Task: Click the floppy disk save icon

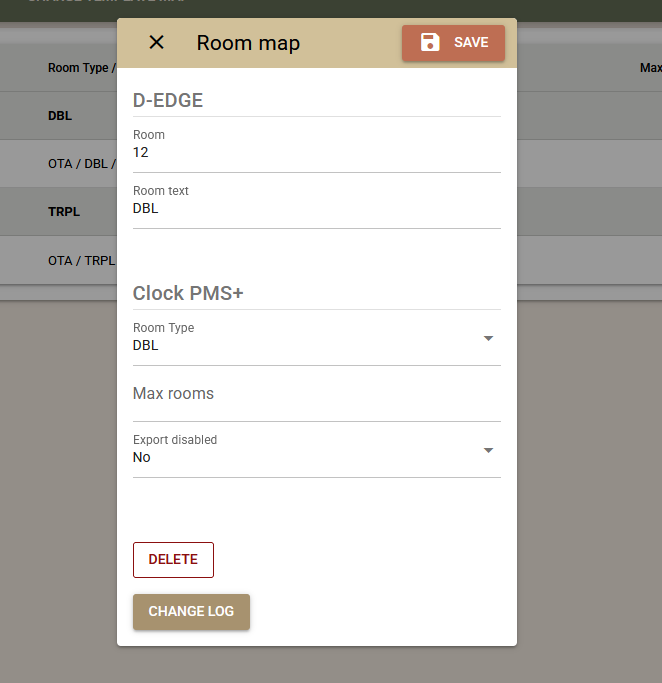Action: [x=430, y=43]
